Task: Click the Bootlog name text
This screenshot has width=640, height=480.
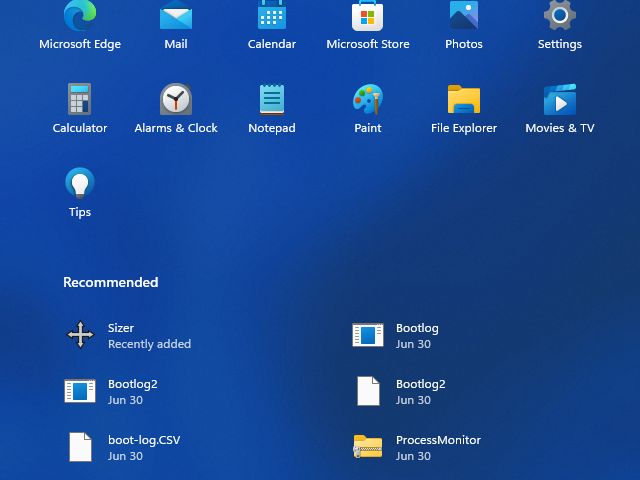Action: (x=417, y=328)
